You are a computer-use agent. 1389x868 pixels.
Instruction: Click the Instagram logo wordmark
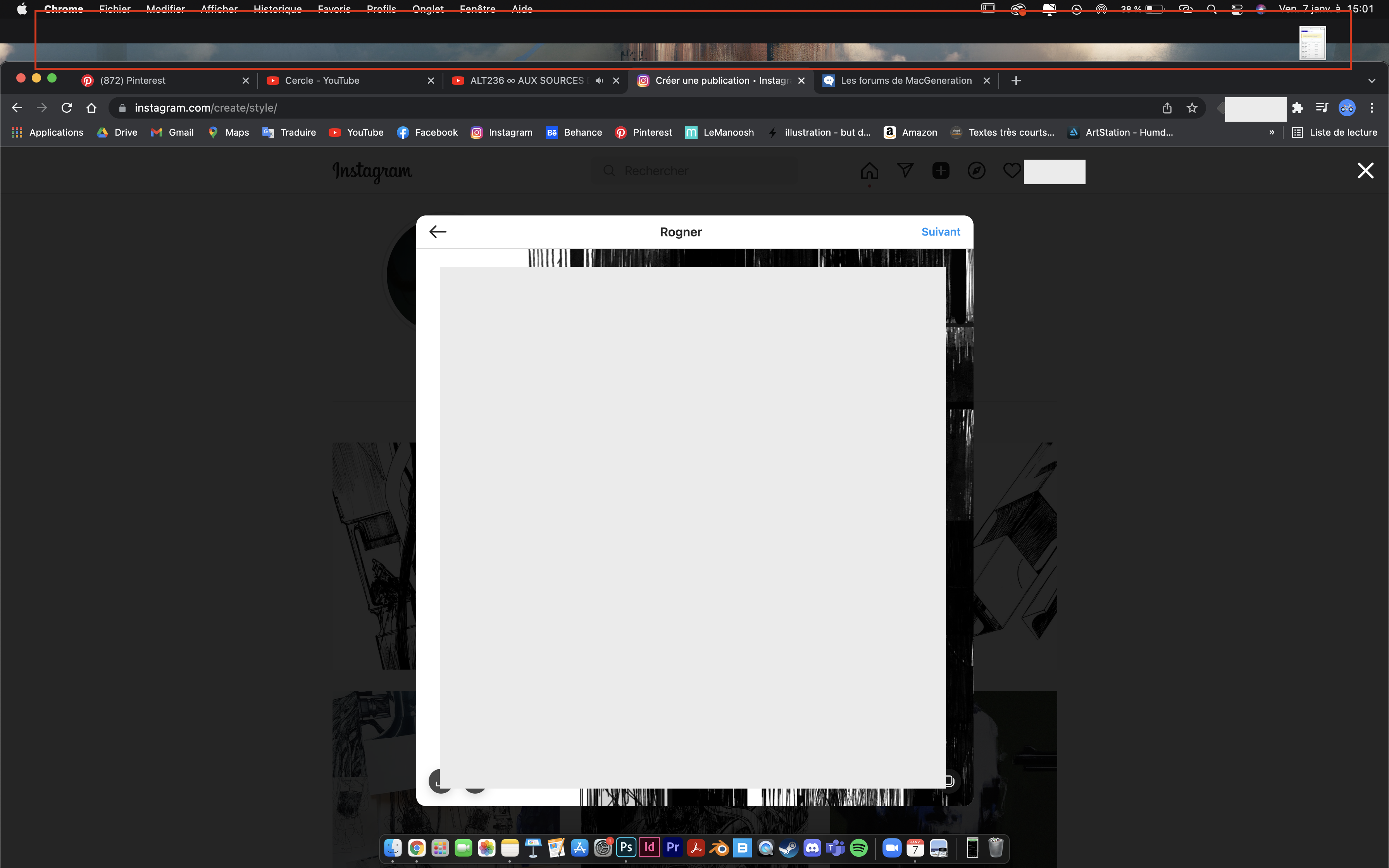pos(372,171)
